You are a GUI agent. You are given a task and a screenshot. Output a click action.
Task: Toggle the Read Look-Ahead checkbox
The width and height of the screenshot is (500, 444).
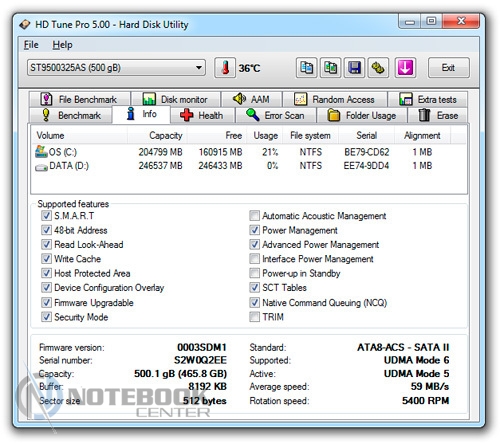point(46,244)
